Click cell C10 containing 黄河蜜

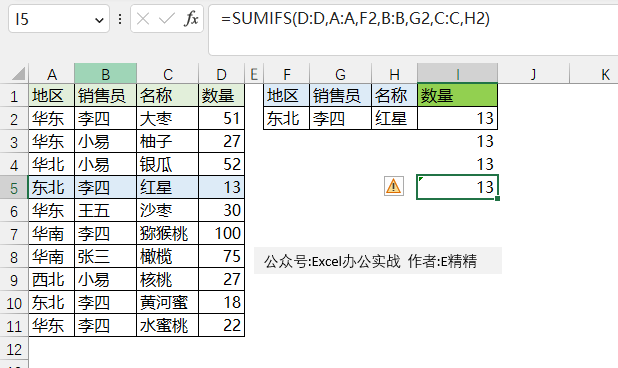tap(168, 303)
